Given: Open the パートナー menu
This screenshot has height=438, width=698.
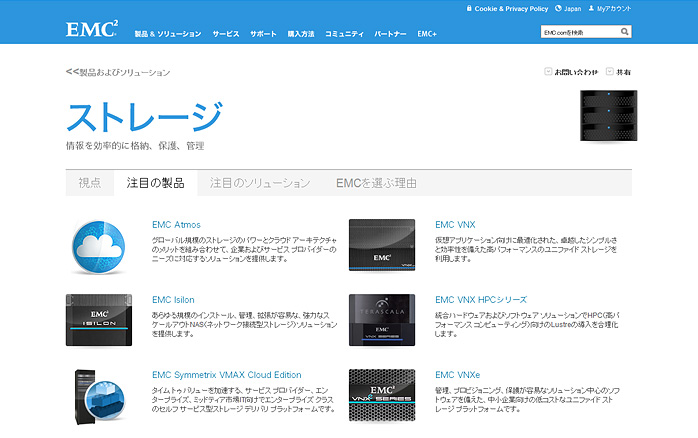Looking at the screenshot, I should 390,34.
